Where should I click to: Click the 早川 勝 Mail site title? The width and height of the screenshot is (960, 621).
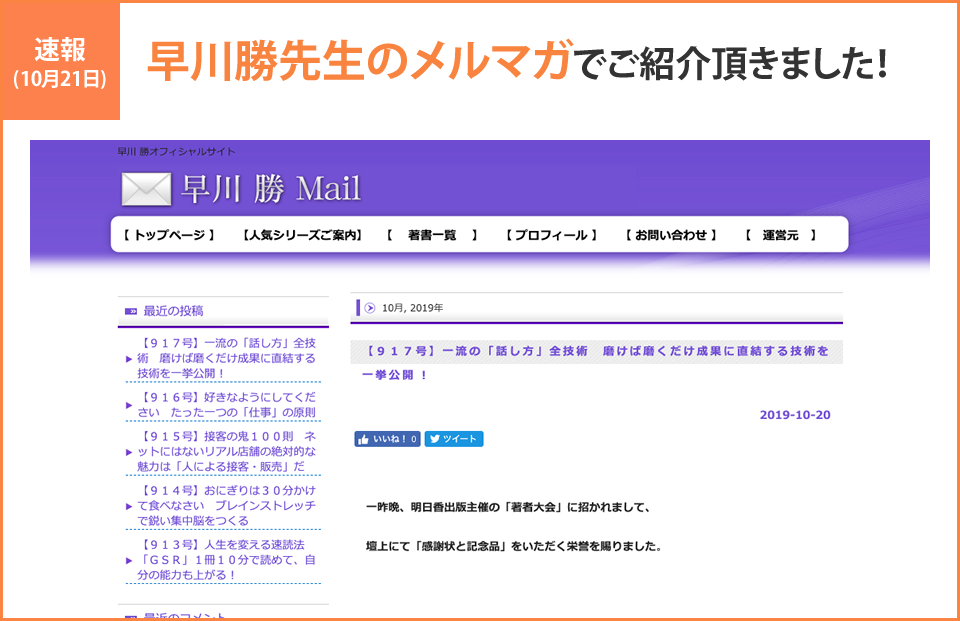point(270,188)
